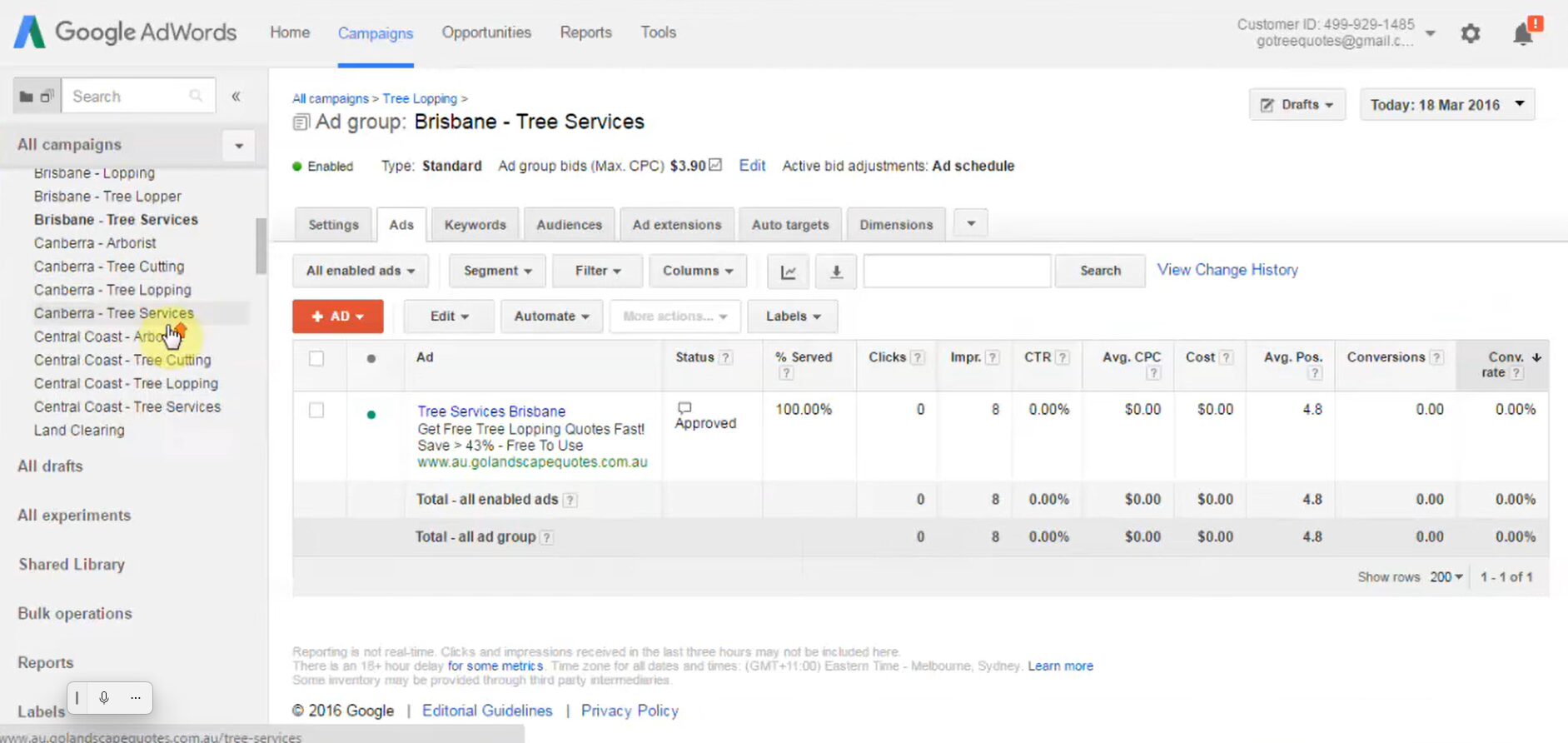Open the account customer ID dropdown
1568x743 pixels.
1431,33
